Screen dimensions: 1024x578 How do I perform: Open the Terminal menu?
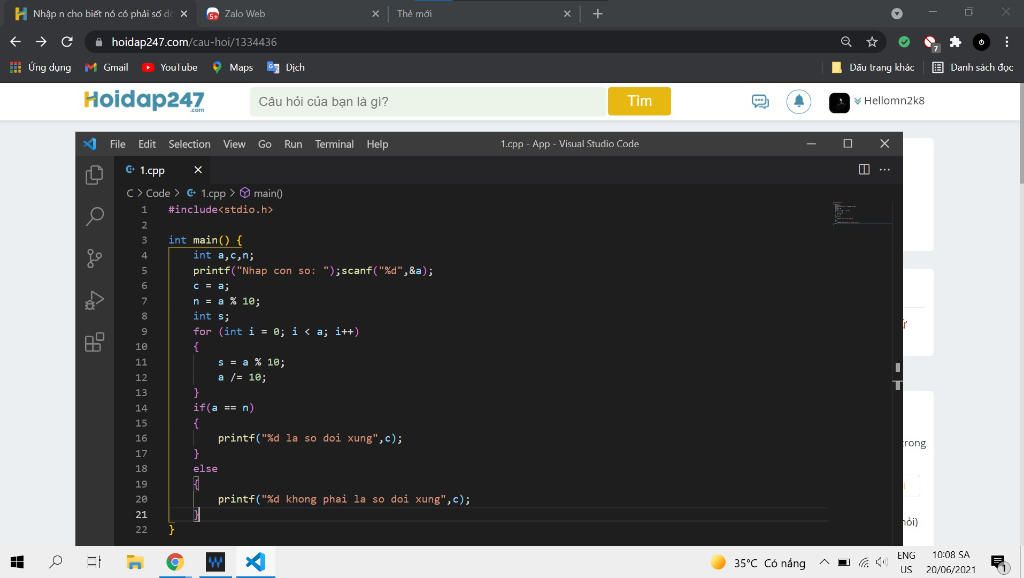click(x=334, y=144)
